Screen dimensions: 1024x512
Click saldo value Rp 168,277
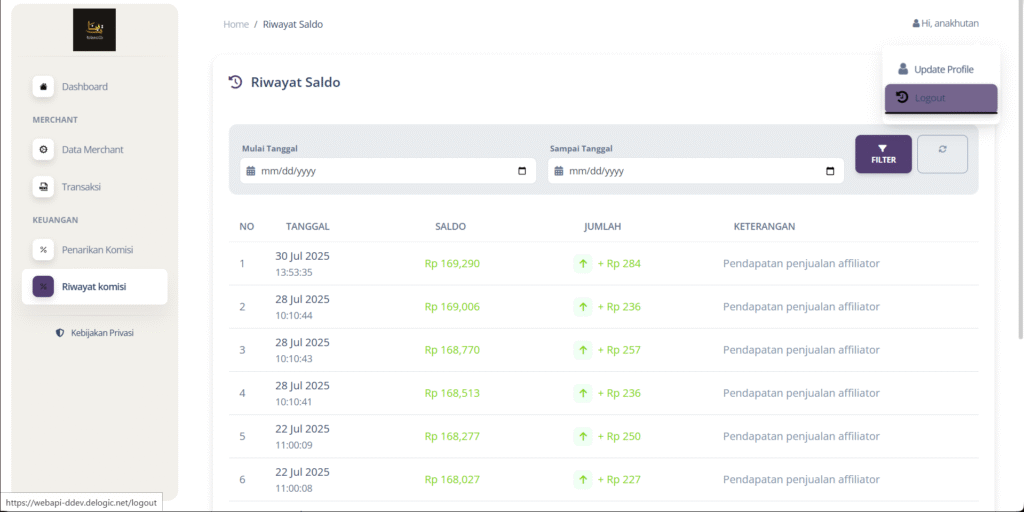(452, 436)
